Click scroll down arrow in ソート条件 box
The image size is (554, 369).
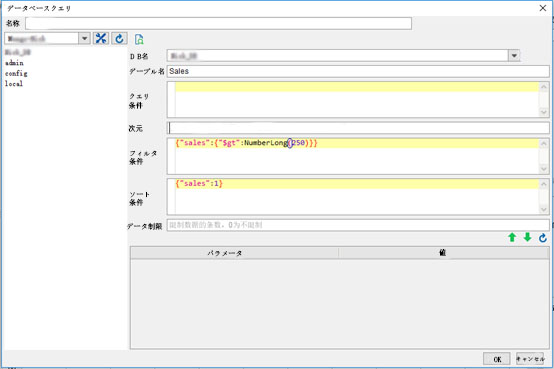coord(544,209)
